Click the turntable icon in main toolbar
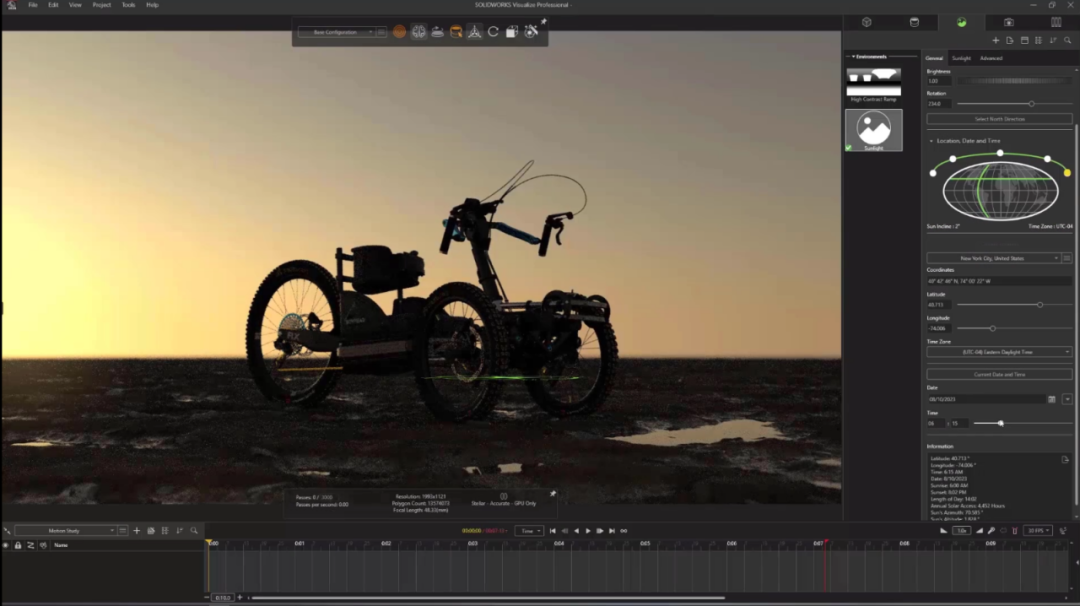 tap(437, 32)
